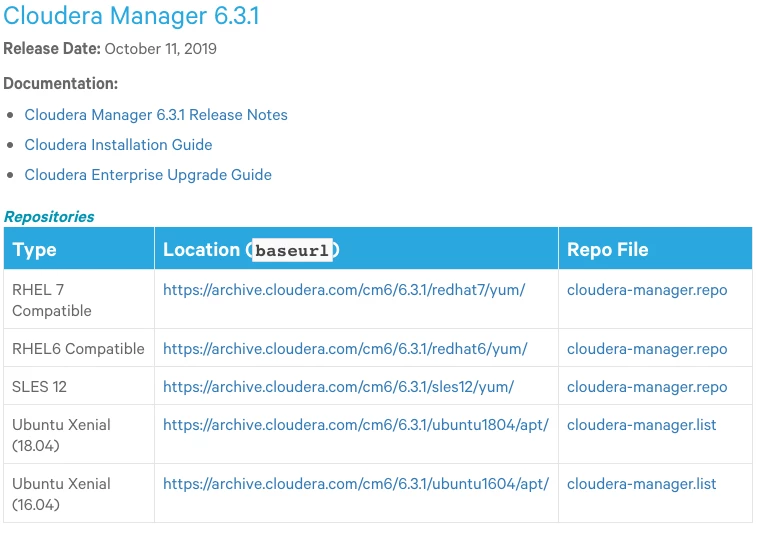Image resolution: width=764 pixels, height=534 pixels.
Task: Open the redhat6 yum repository URL
Action: 345,349
